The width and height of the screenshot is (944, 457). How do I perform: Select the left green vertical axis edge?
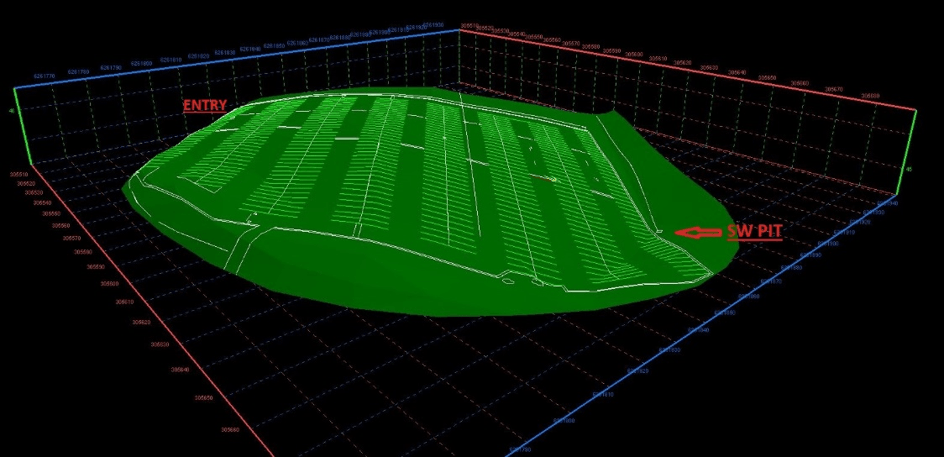(17, 122)
